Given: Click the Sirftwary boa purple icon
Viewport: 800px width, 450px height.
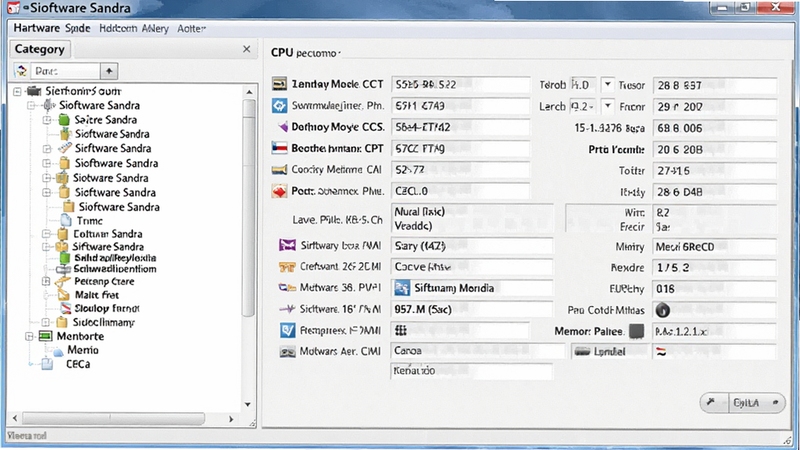Looking at the screenshot, I should click(287, 245).
